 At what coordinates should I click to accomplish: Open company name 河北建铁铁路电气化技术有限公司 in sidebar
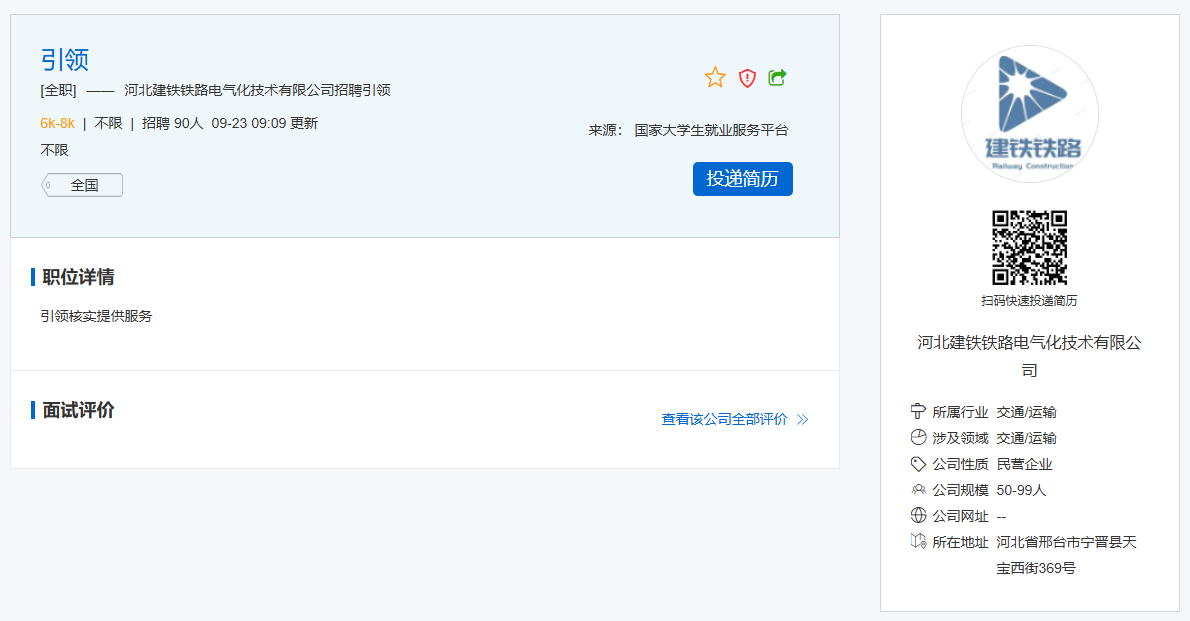(x=1029, y=356)
